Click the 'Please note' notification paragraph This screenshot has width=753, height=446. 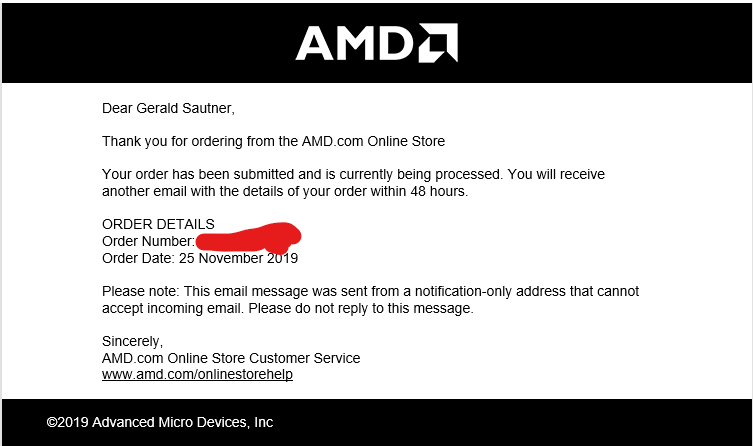370,300
